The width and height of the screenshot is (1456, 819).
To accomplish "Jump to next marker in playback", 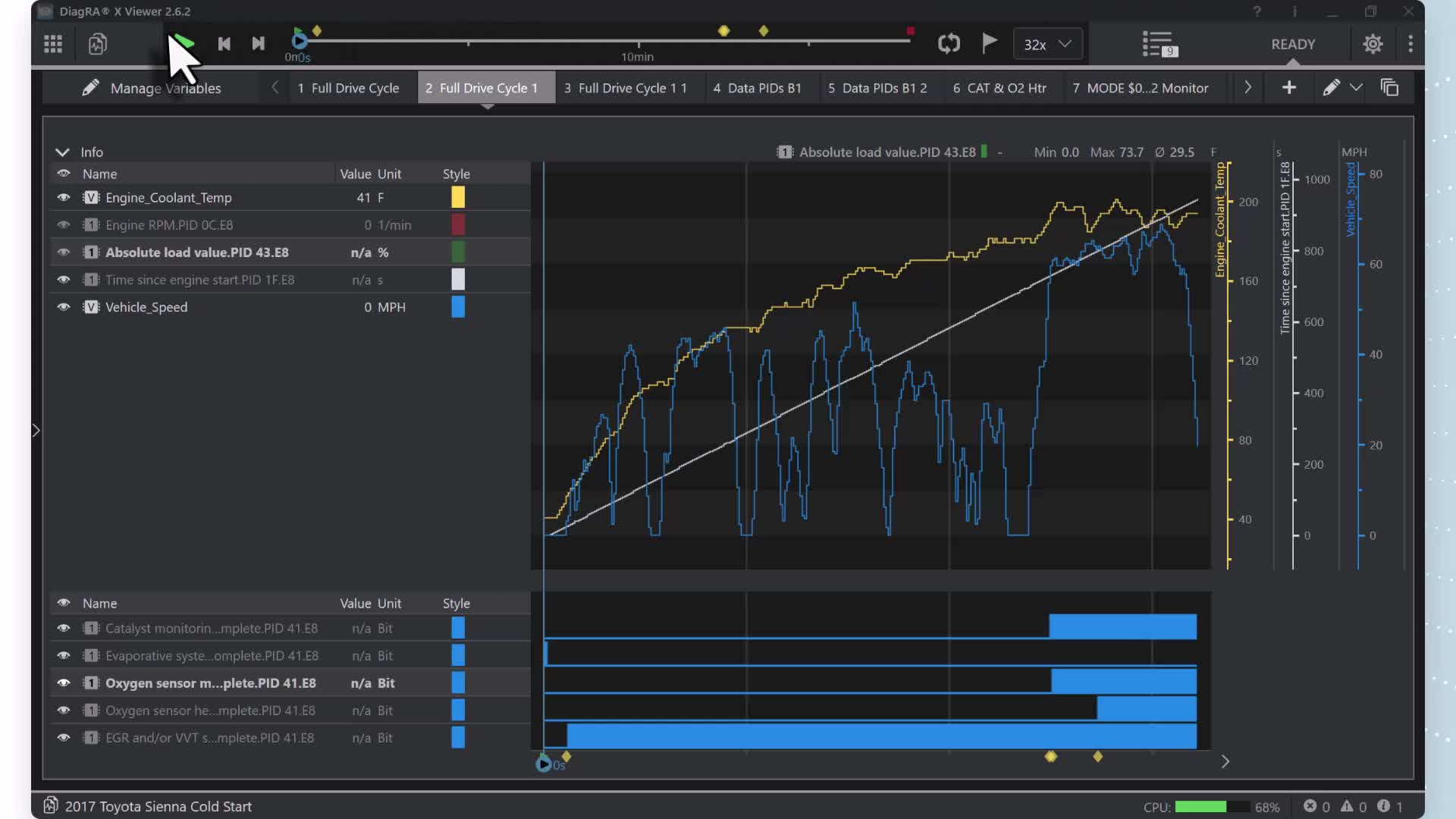I will (x=258, y=44).
